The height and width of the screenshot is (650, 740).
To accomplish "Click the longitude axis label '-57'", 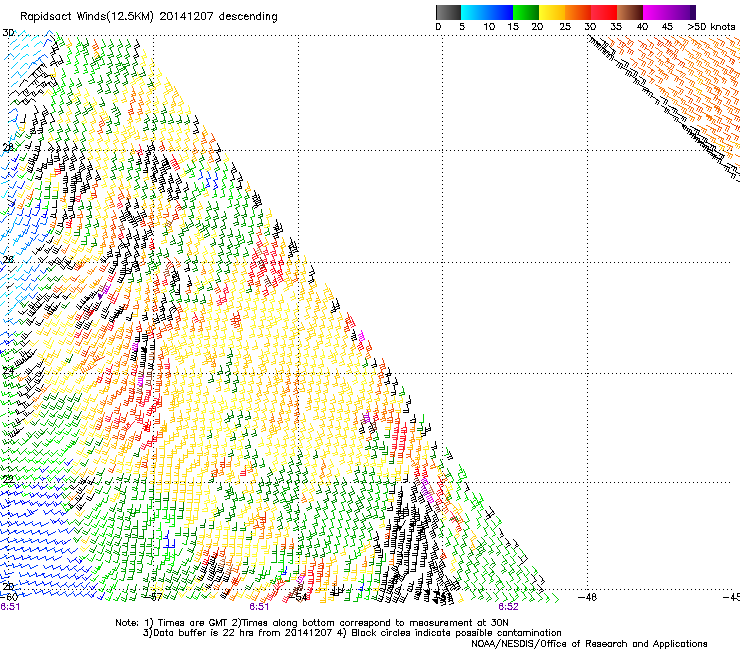I will coord(153,597).
